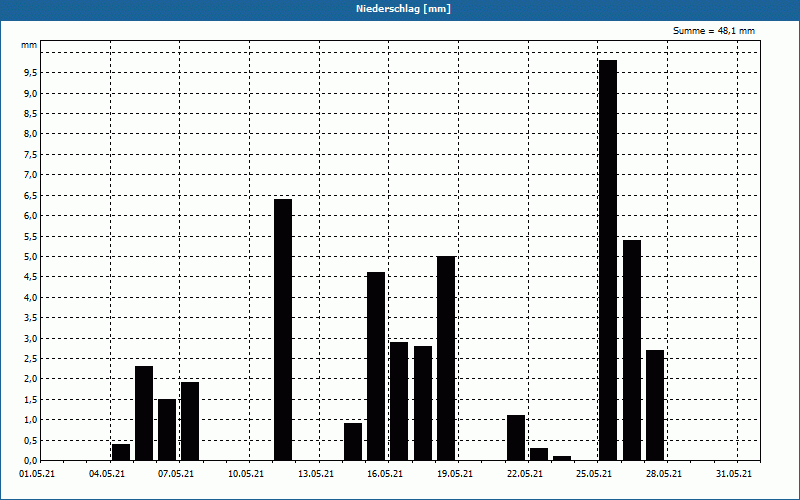Select the "Summe = 48,1 mm" total label
The width and height of the screenshot is (800, 500).
714,31
